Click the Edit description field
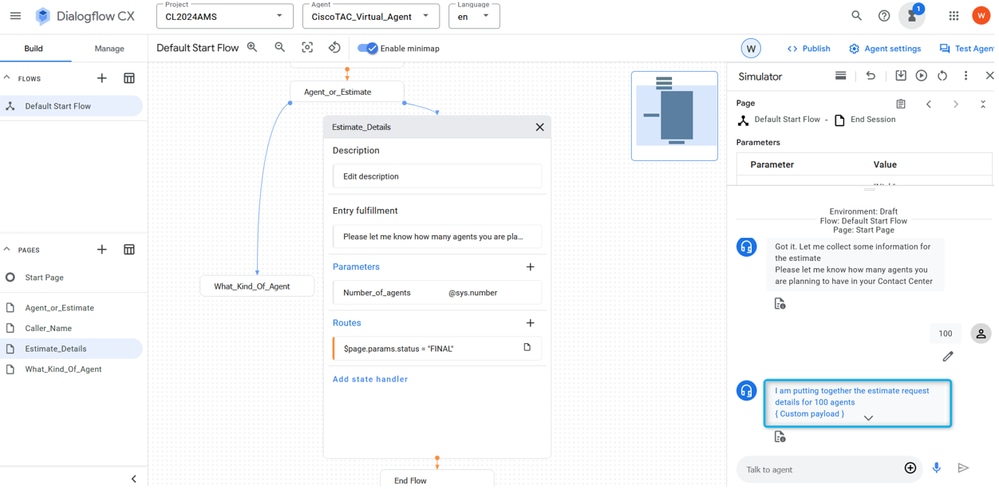 point(437,176)
